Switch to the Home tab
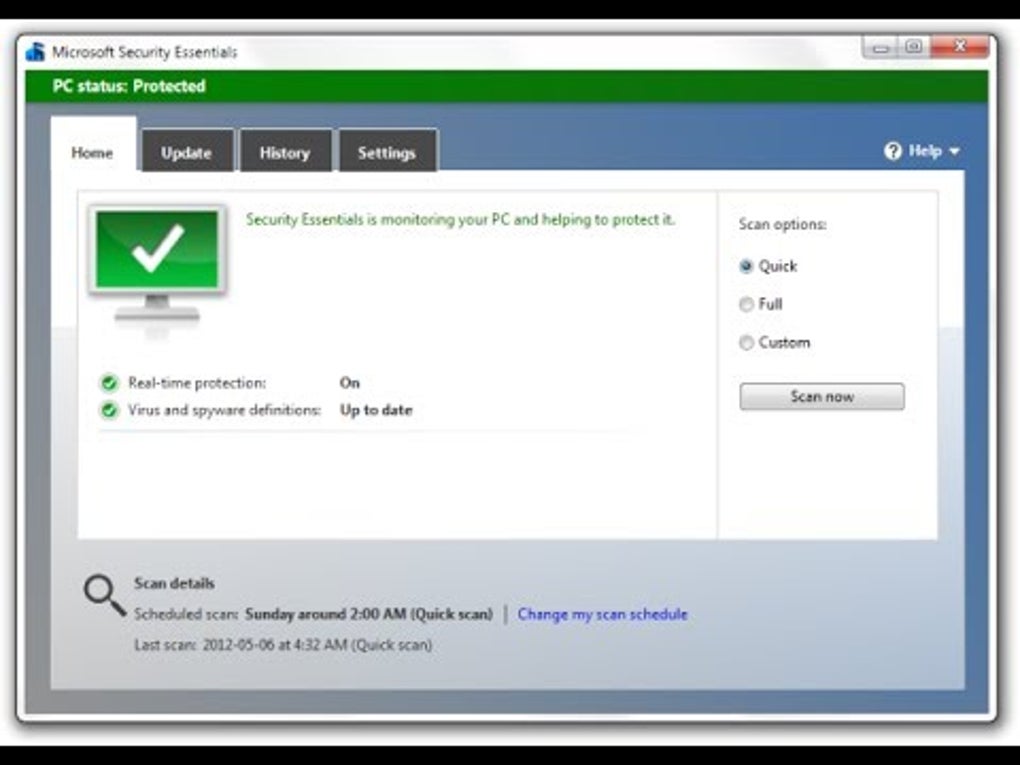Viewport: 1020px width, 765px height. click(93, 145)
